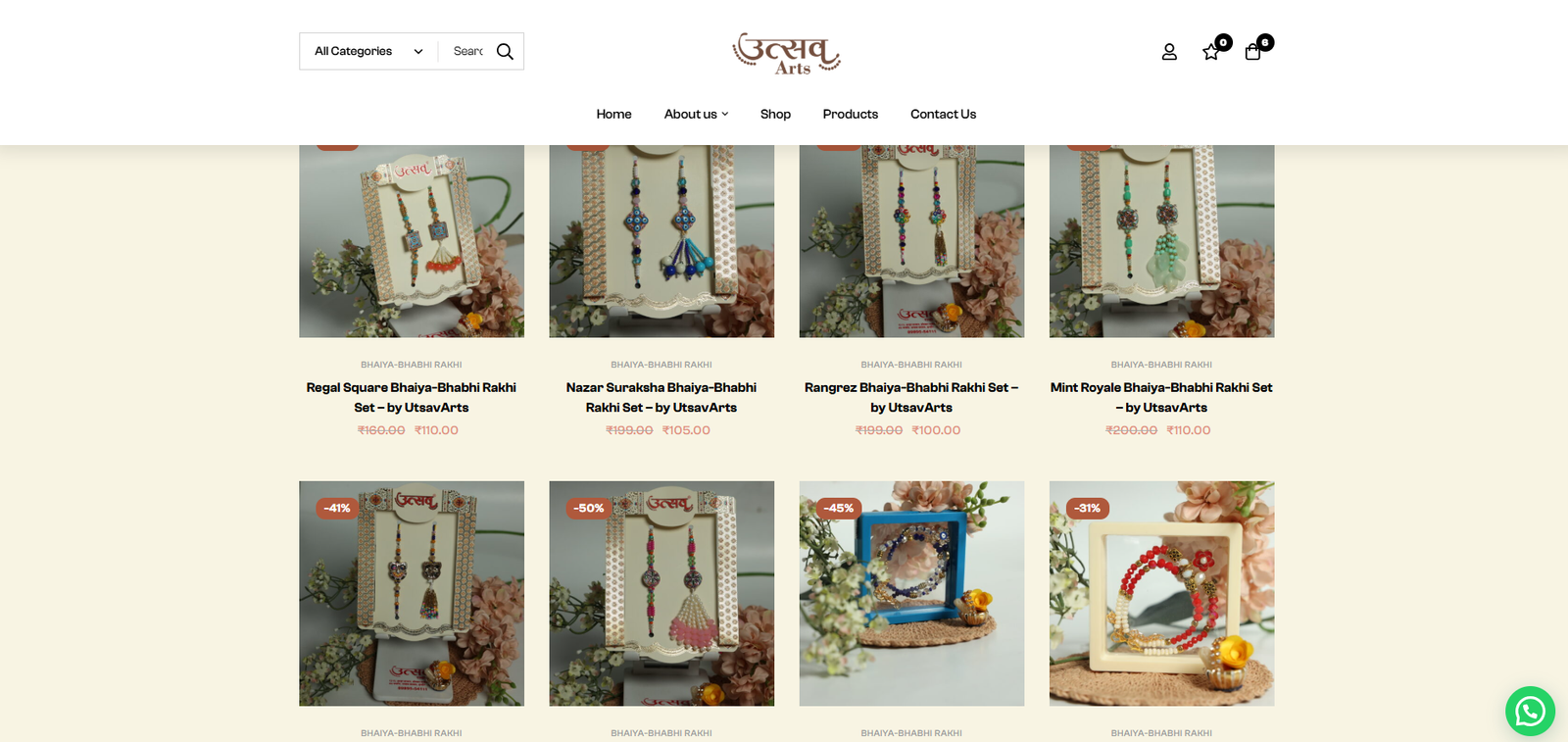Screen dimensions: 1568x742
Task: Expand the All Categories dropdown
Action: [x=368, y=51]
